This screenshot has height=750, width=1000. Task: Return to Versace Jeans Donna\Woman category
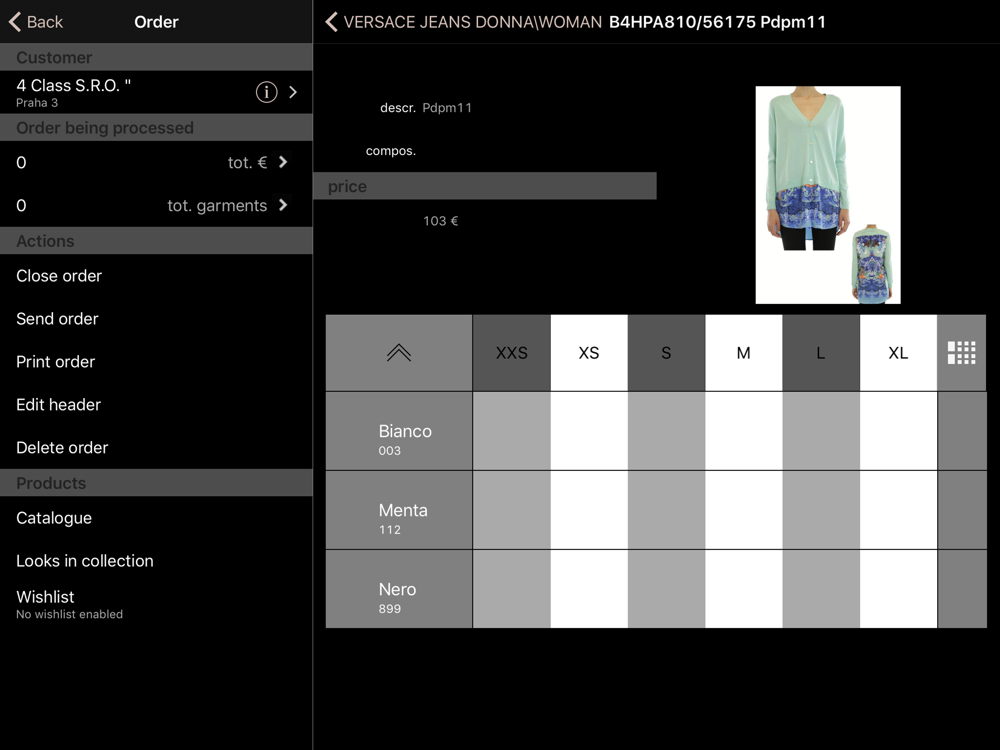464,22
